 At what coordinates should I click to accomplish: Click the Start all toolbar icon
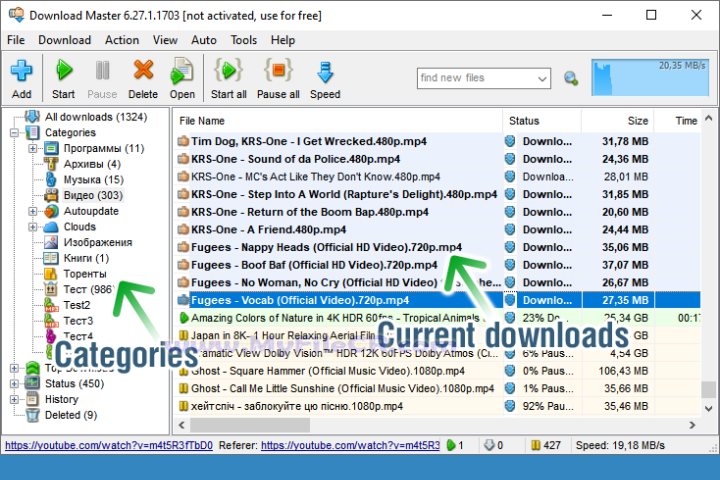228,70
